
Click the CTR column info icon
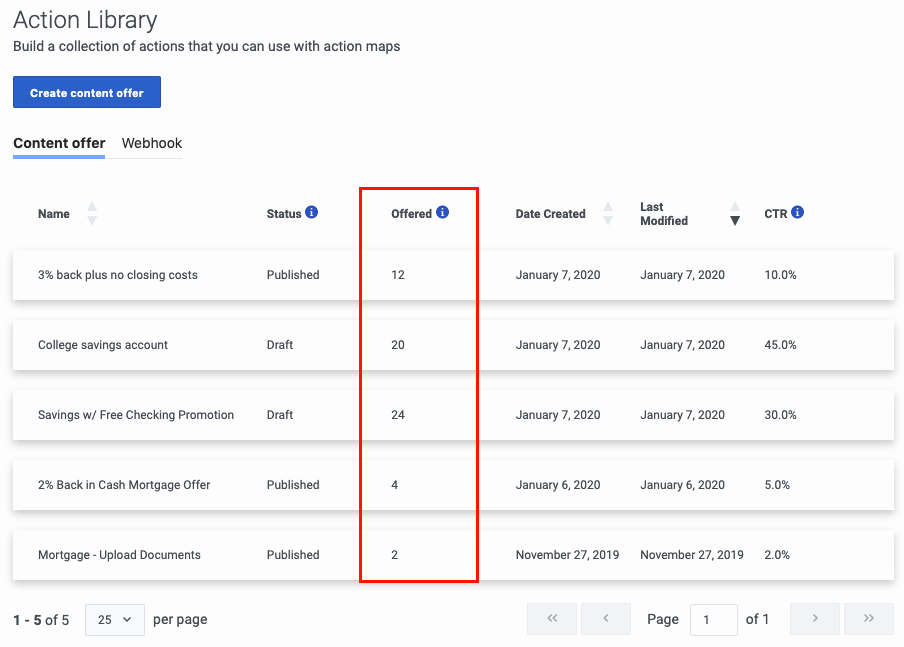coord(797,212)
